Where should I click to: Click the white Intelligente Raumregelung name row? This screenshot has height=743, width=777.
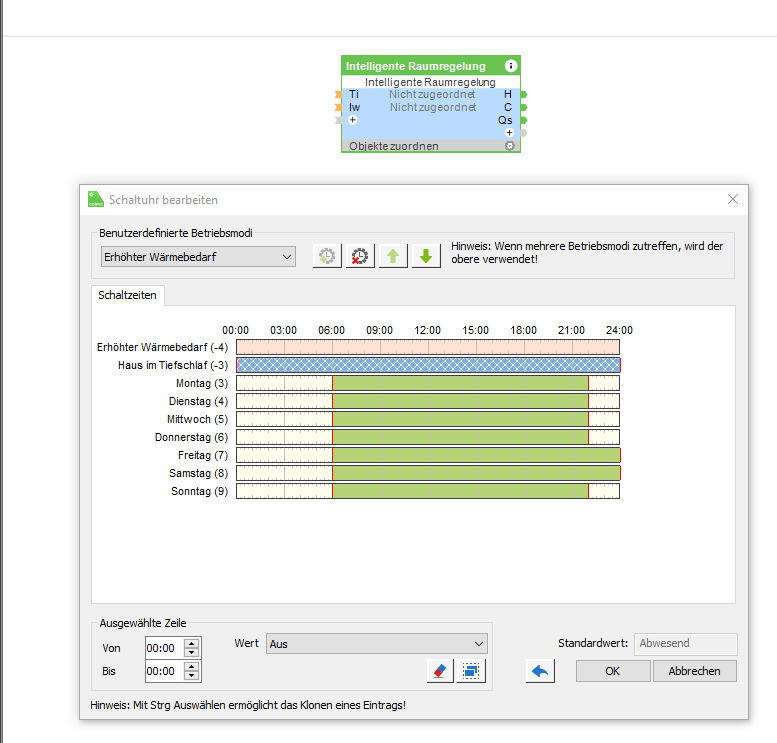pos(430,82)
